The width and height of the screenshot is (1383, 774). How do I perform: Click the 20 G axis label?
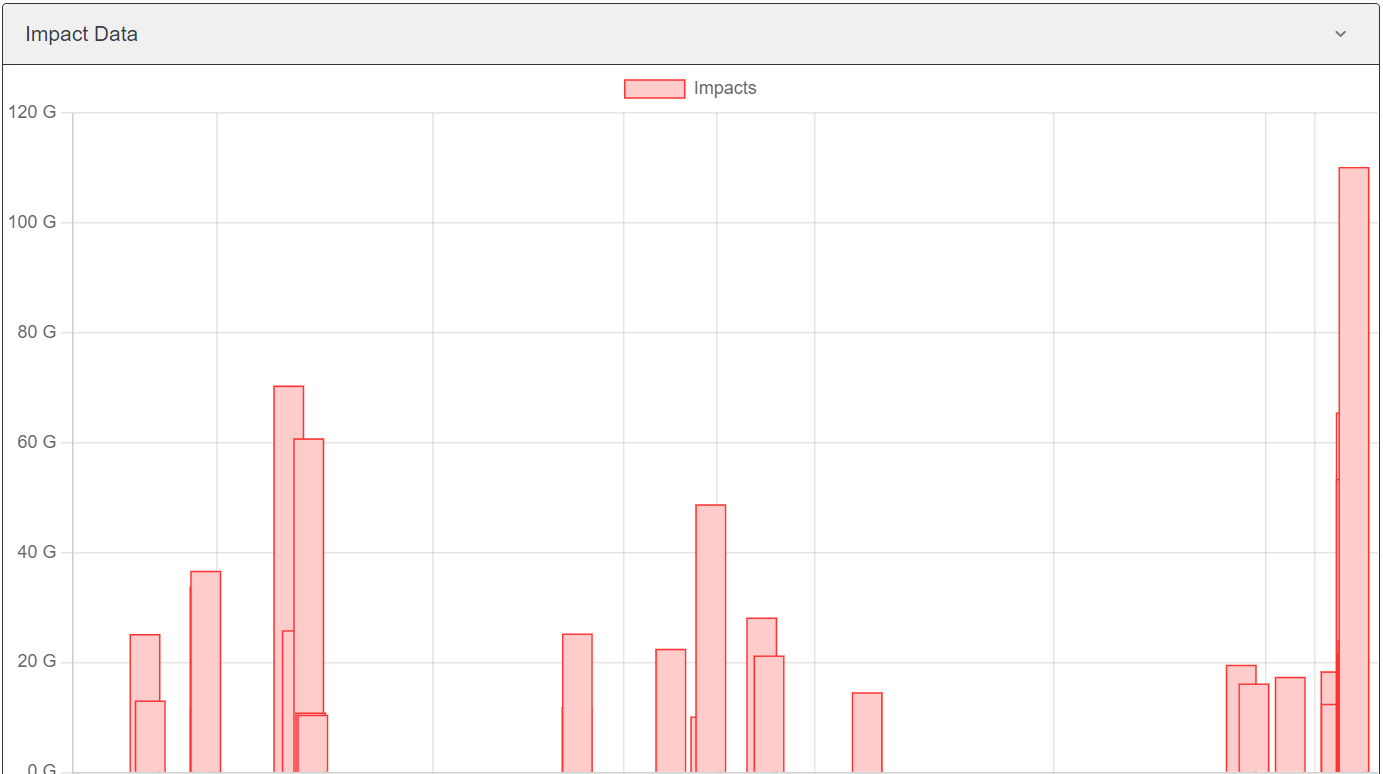coord(37,662)
